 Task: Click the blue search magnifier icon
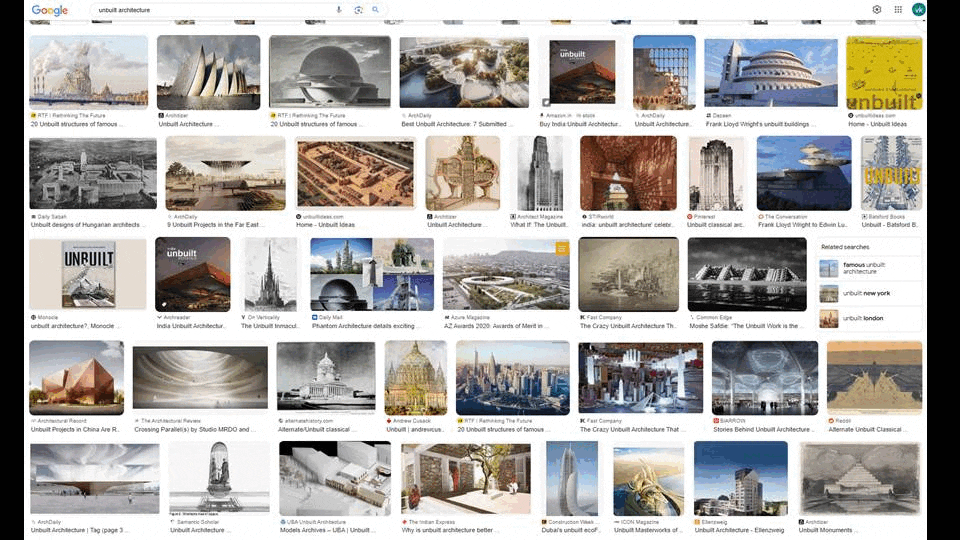click(x=376, y=10)
